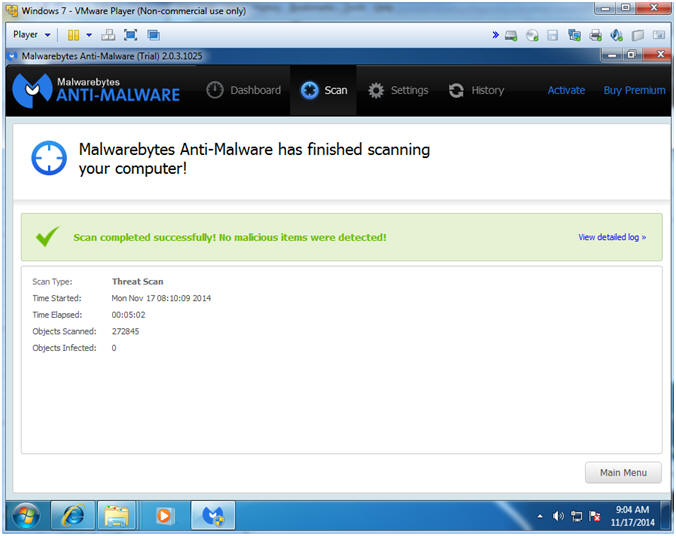Viewport: 676px width, 536px height.
Task: Click the time elapsed value 00:05:02
Action: pos(128,315)
